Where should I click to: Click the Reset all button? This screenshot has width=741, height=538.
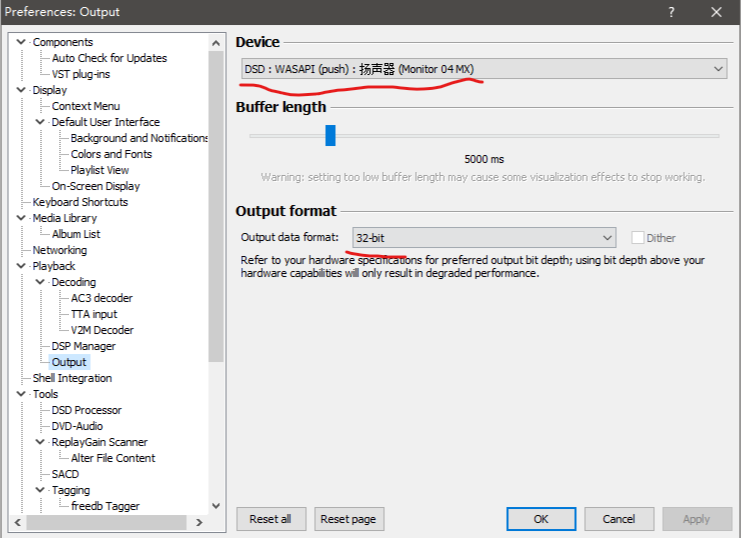270,519
